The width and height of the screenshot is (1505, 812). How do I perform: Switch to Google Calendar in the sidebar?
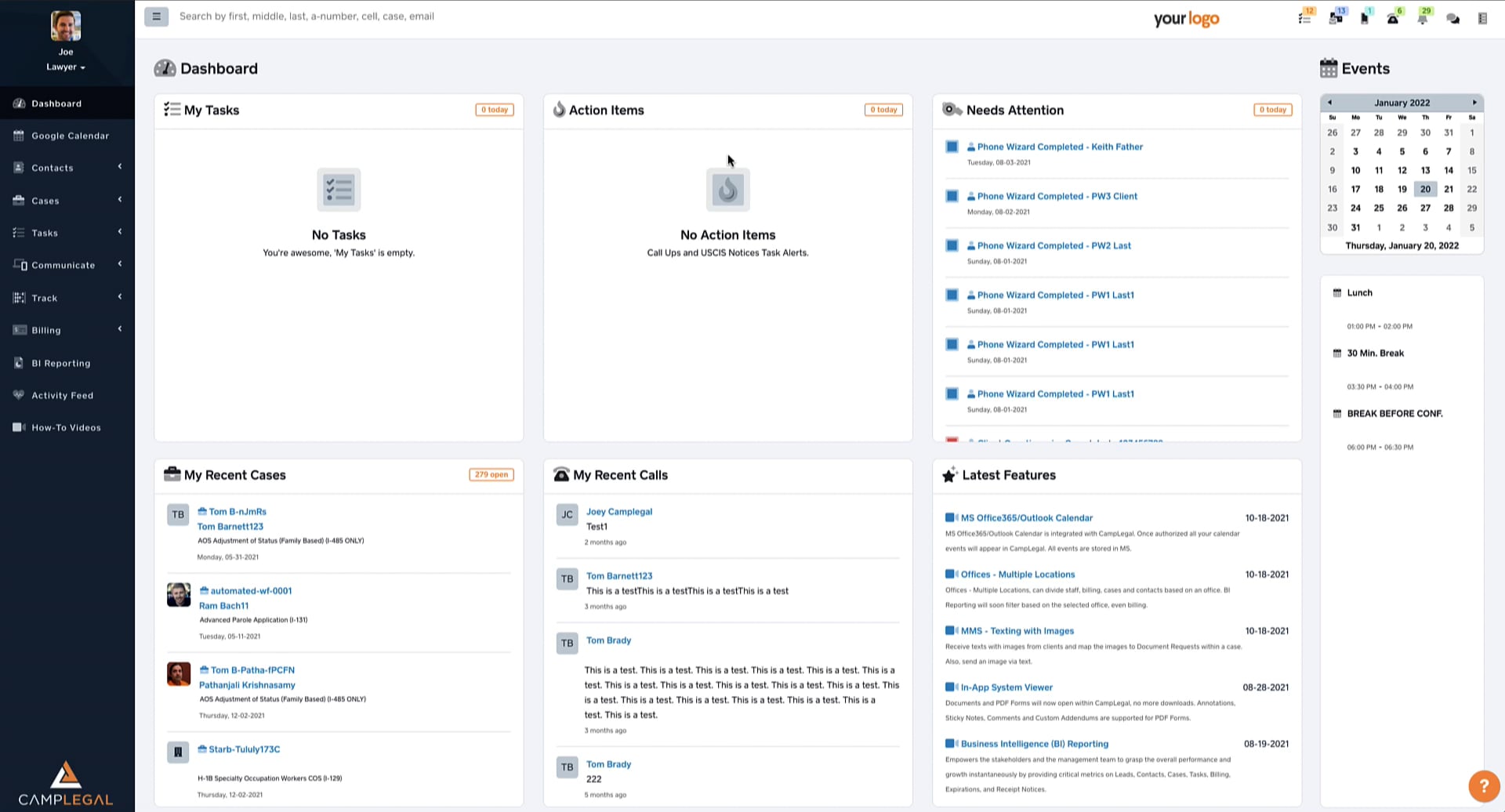[71, 136]
